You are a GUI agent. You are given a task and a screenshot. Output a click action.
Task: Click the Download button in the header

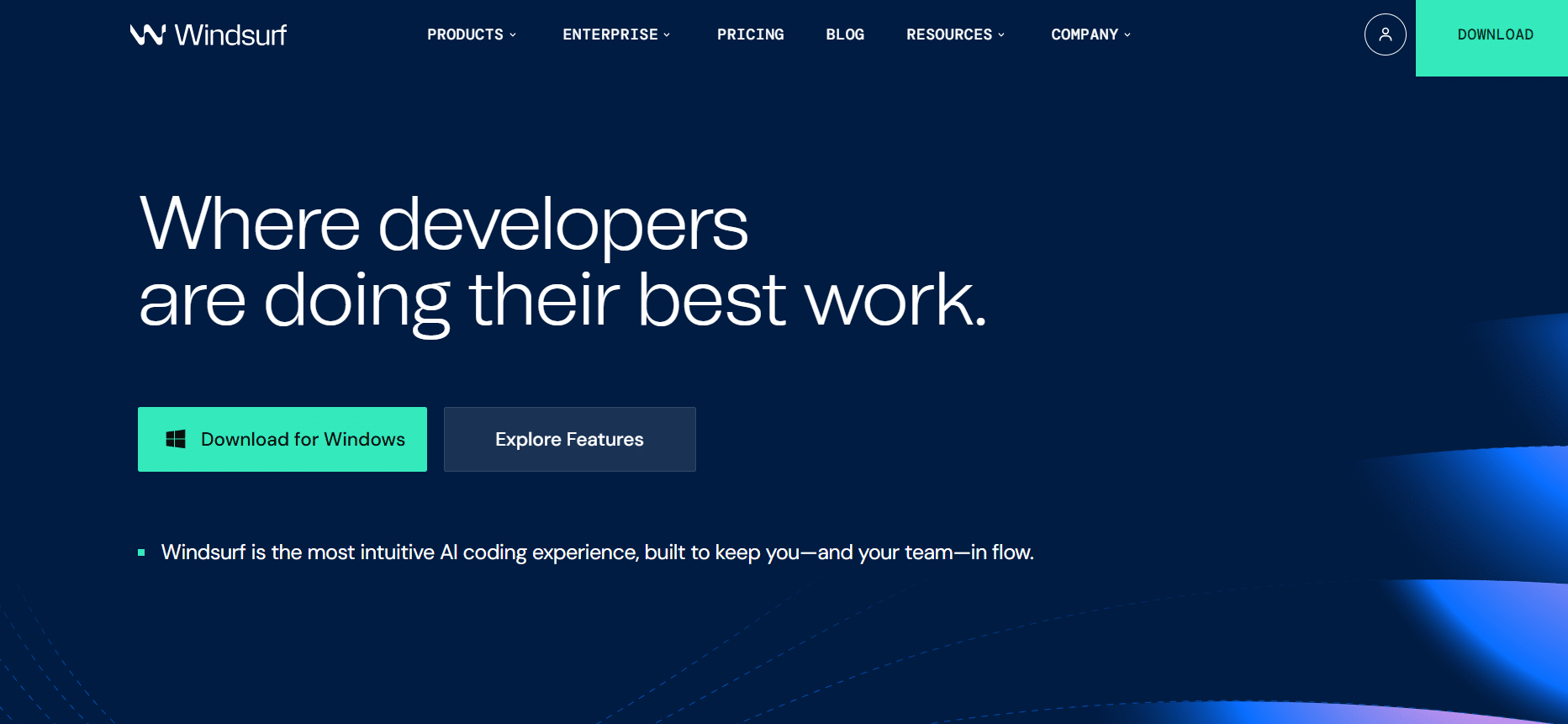coord(1491,38)
